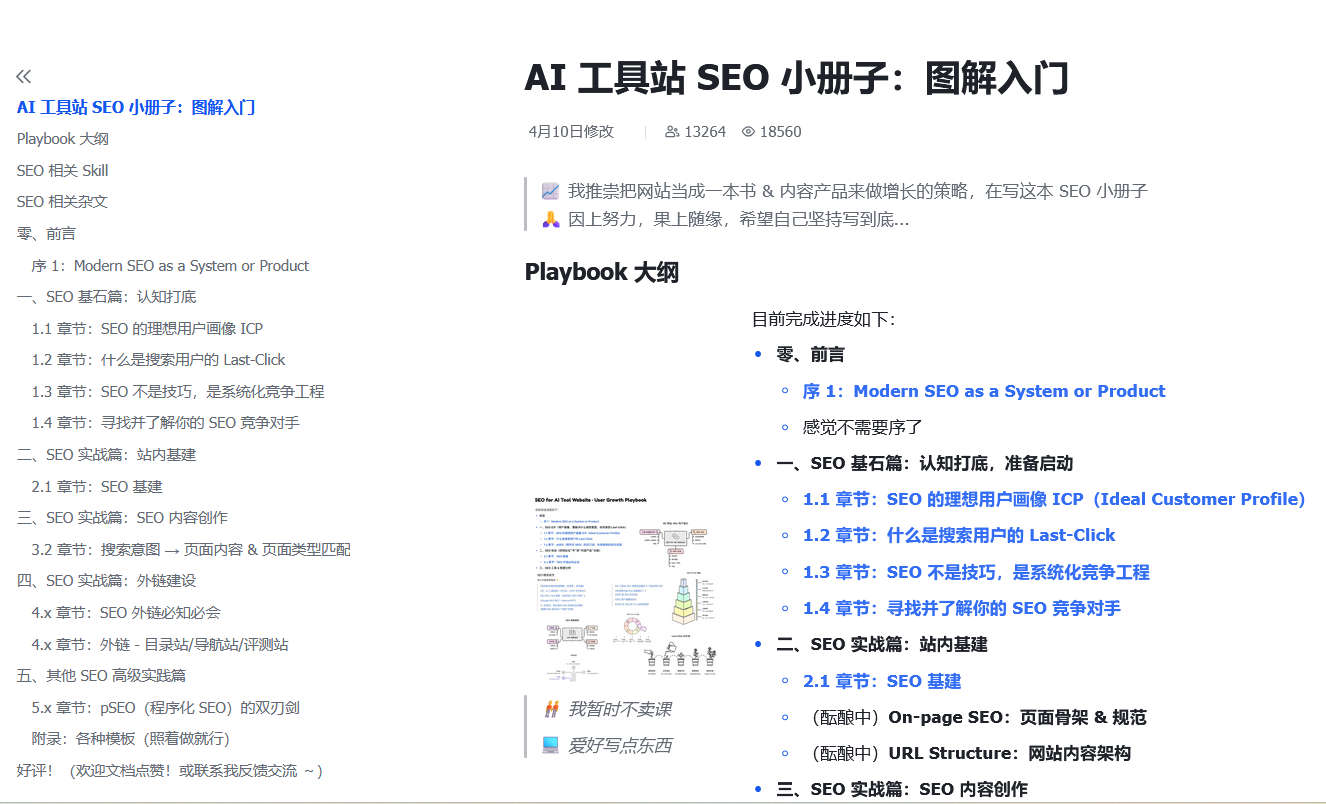Open sidebar 3.2 章节:搜索意图 entry
The width and height of the screenshot is (1326, 804).
[191, 549]
